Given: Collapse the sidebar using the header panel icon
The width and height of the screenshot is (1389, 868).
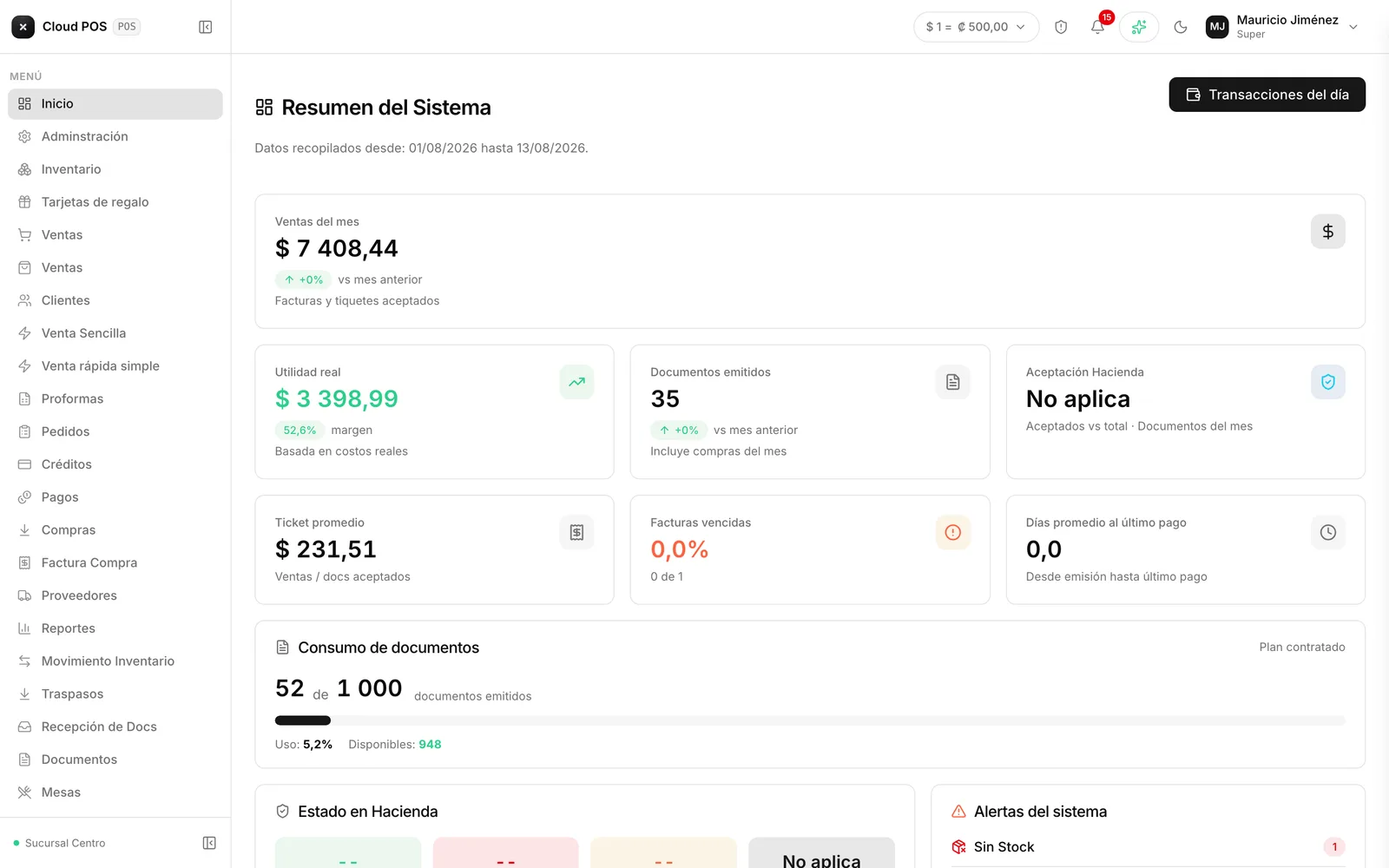Looking at the screenshot, I should [x=206, y=27].
